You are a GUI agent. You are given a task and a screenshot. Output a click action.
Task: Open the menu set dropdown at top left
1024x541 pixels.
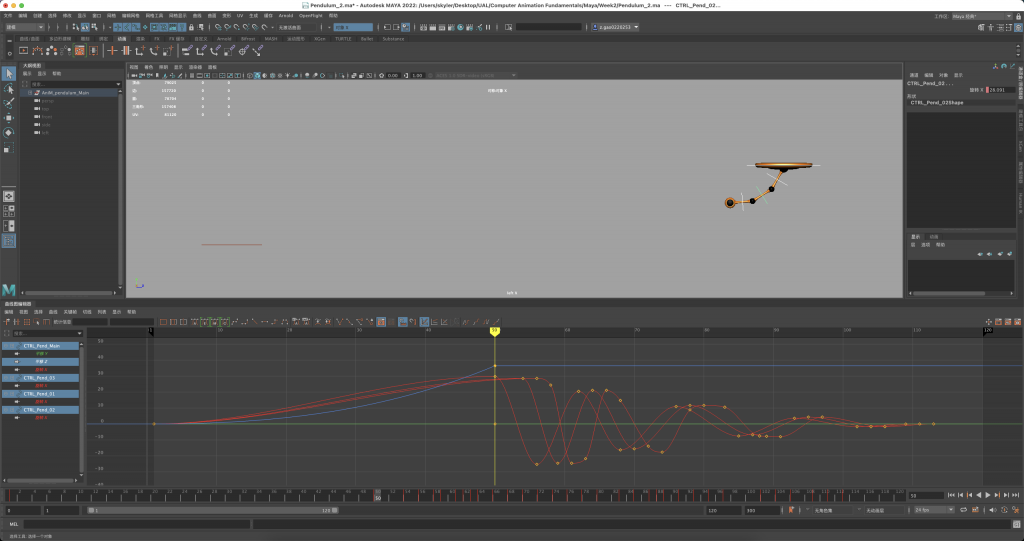(24, 27)
